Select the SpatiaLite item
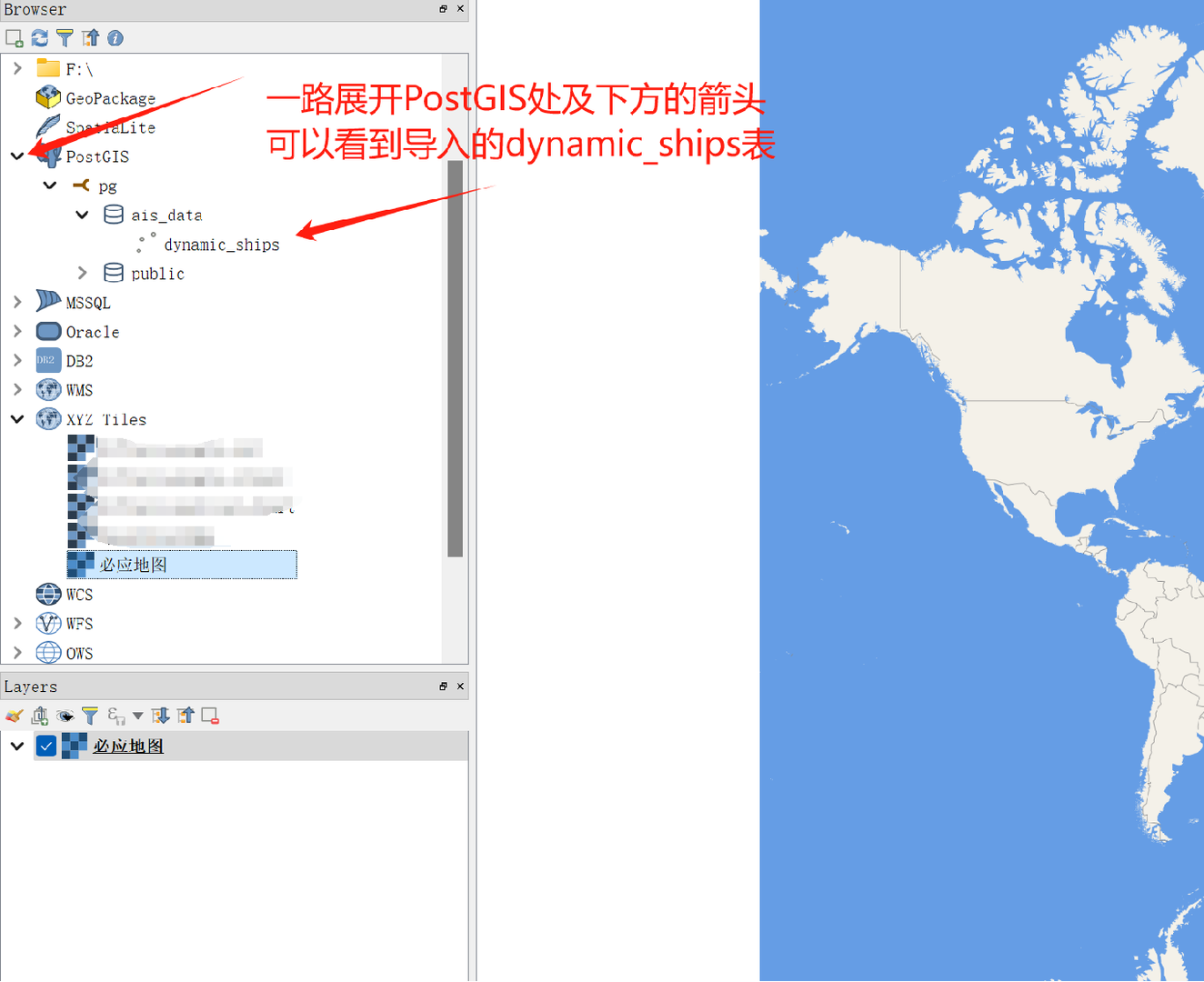This screenshot has width=1204, height=982. point(110,127)
